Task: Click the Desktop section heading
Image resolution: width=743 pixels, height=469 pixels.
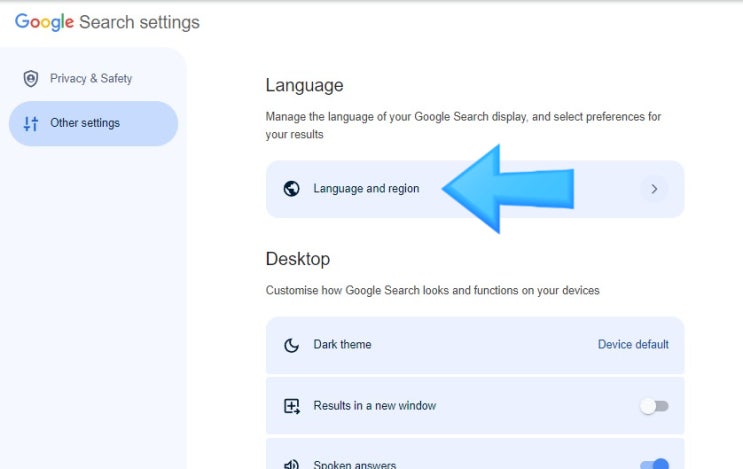Action: (298, 259)
